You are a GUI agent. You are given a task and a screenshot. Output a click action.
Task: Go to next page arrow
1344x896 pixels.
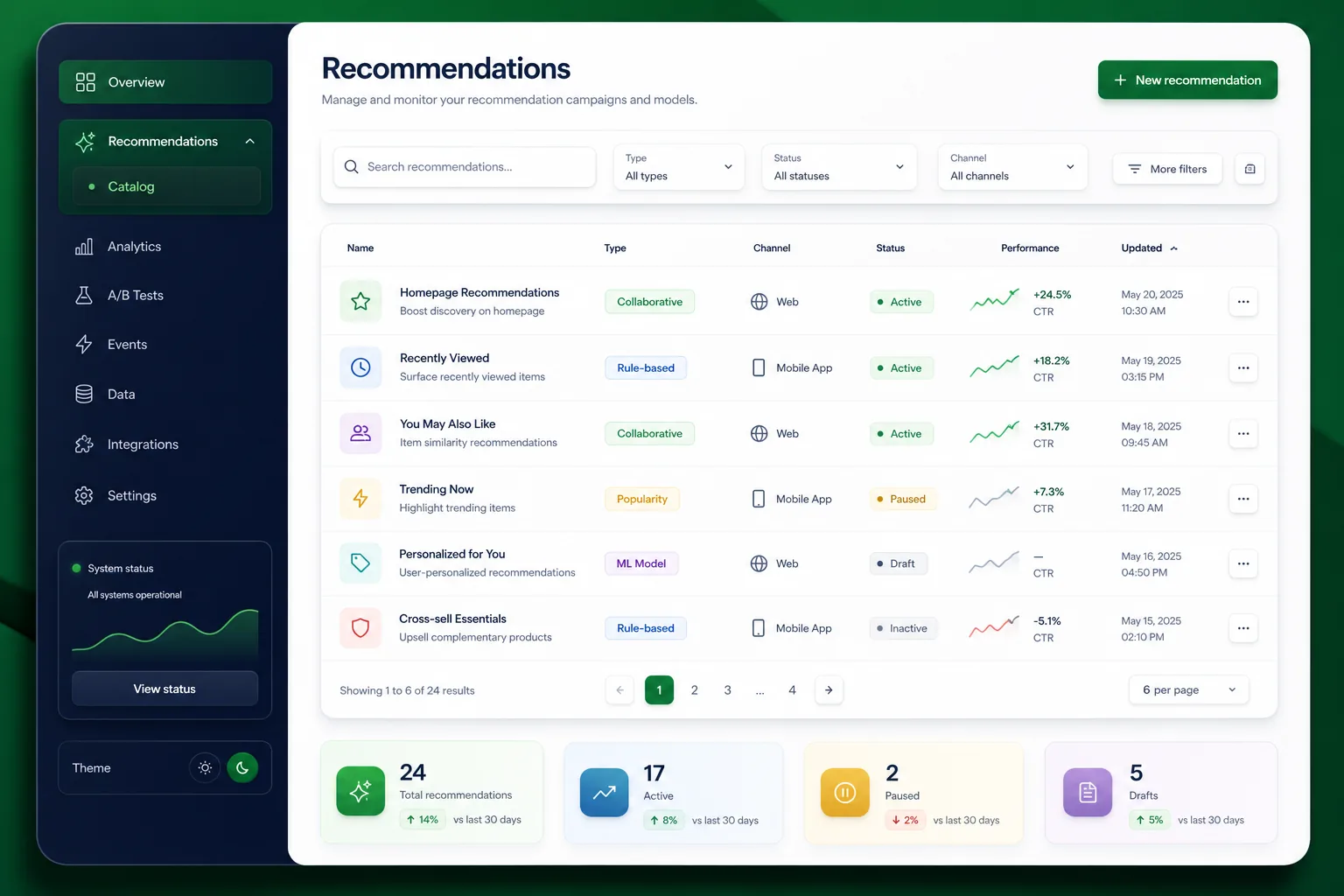829,690
